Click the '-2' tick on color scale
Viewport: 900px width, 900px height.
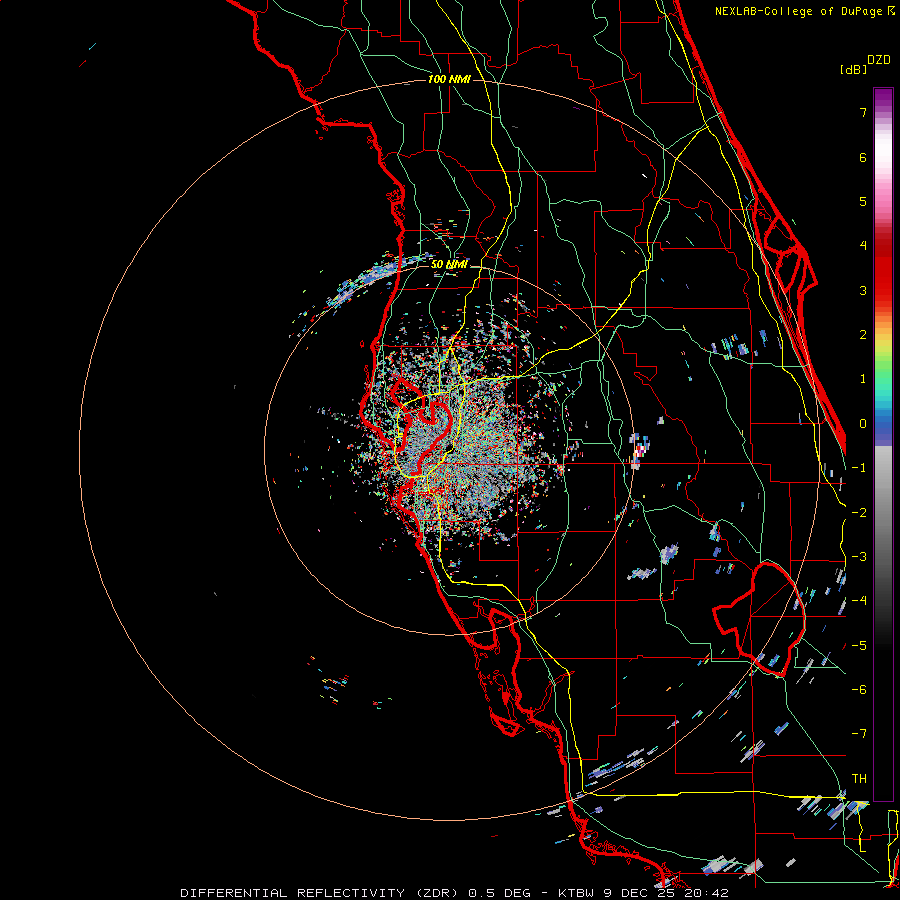click(859, 513)
